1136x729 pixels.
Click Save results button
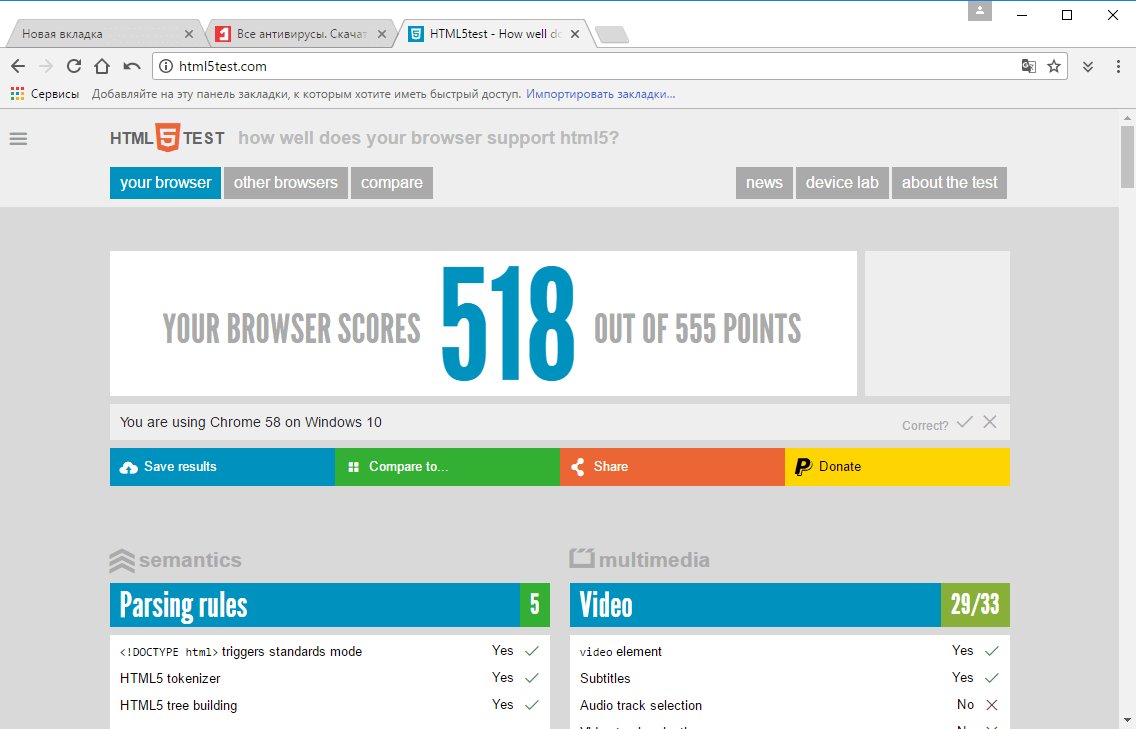click(222, 467)
